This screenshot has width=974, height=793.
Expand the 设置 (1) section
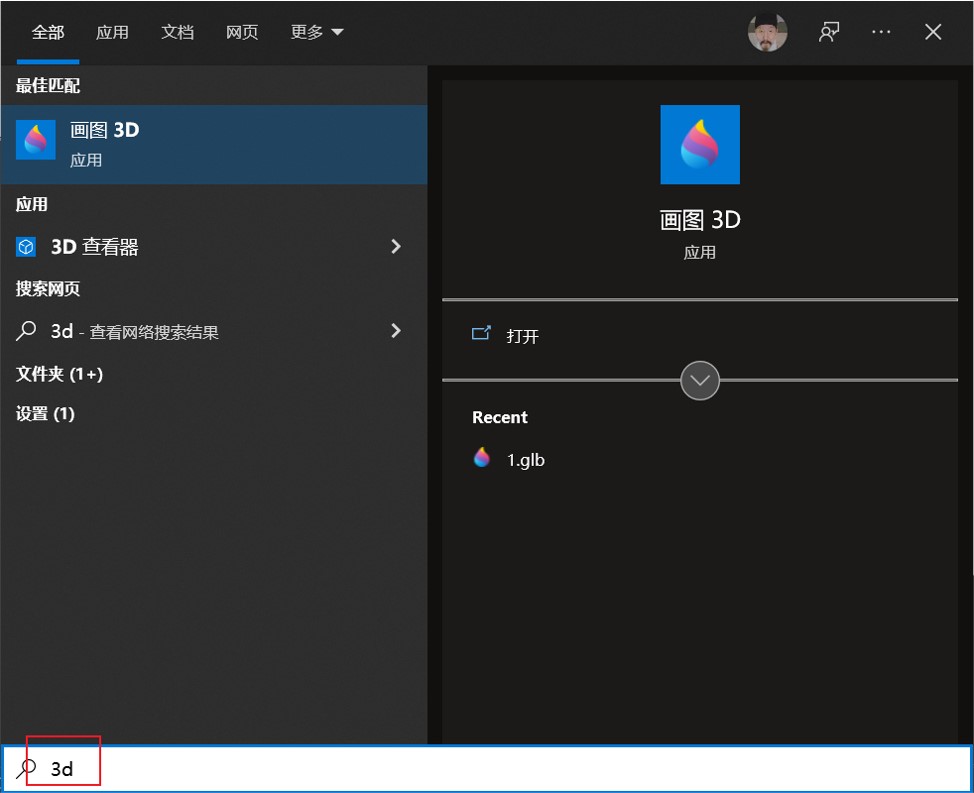click(x=45, y=414)
